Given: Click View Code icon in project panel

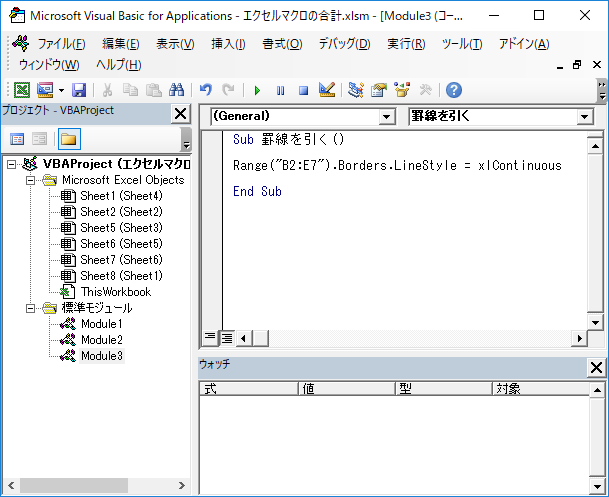Looking at the screenshot, I should click(x=17, y=138).
